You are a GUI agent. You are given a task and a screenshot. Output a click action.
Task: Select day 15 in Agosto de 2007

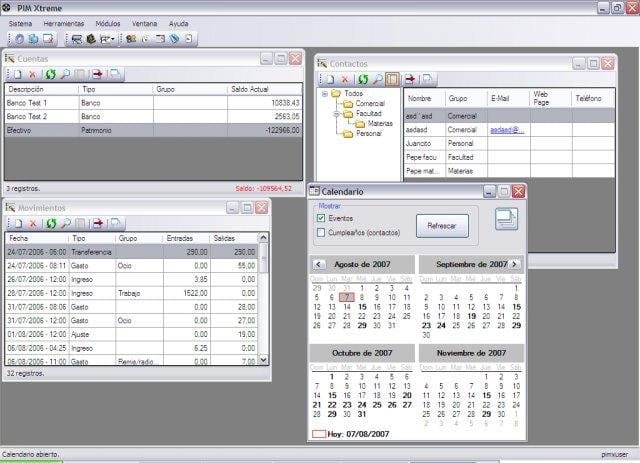point(362,307)
